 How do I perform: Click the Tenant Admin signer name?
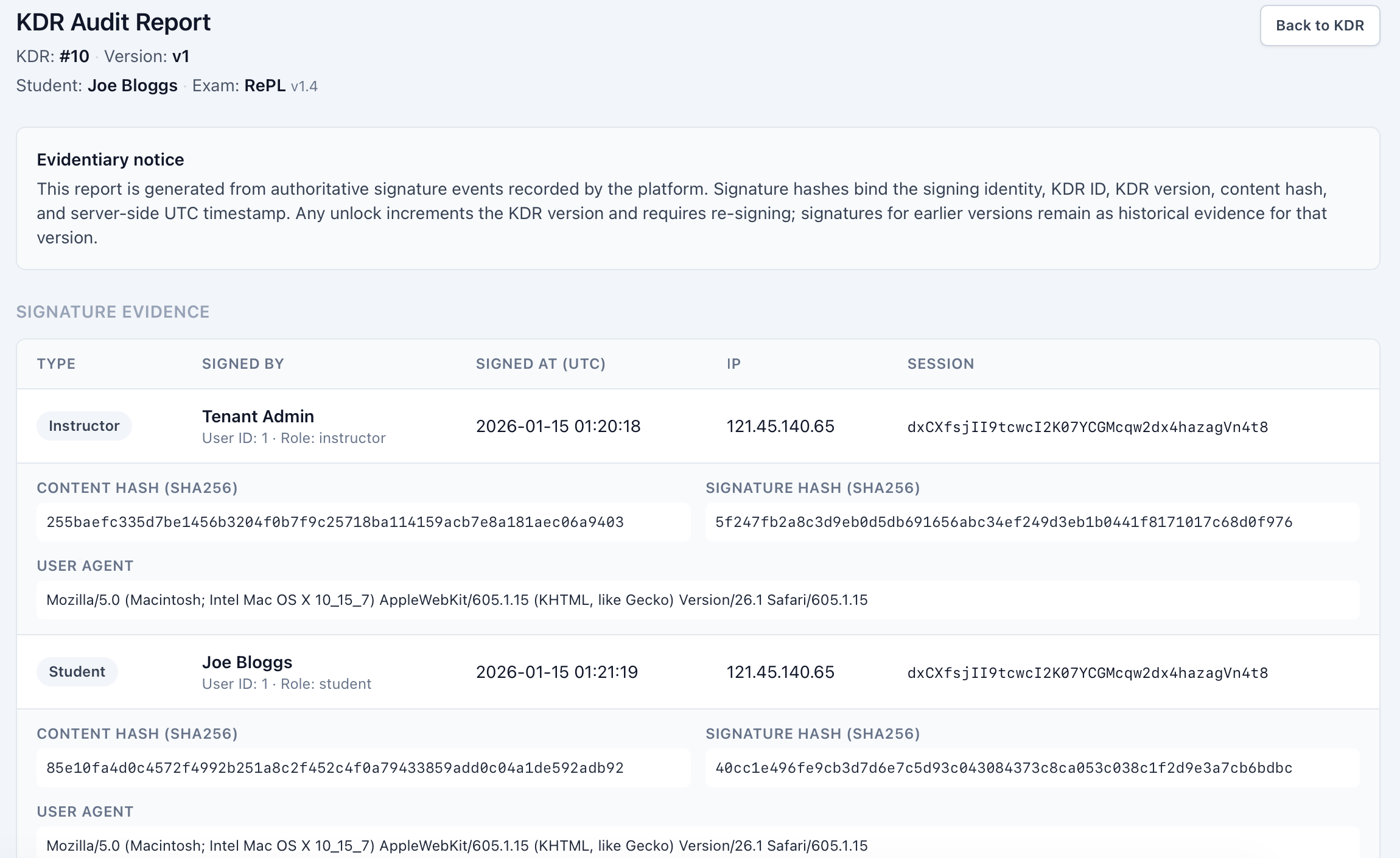(258, 416)
